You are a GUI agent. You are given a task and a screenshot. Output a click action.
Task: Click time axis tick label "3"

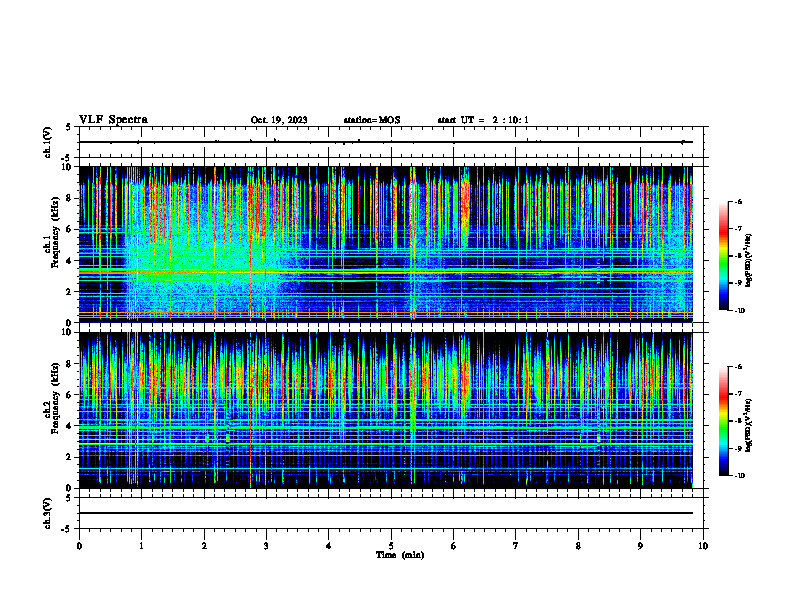[x=266, y=546]
